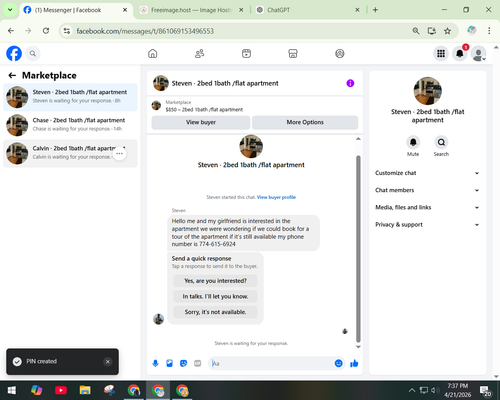
Task: Send a thumbs-up like
Action: [354, 363]
